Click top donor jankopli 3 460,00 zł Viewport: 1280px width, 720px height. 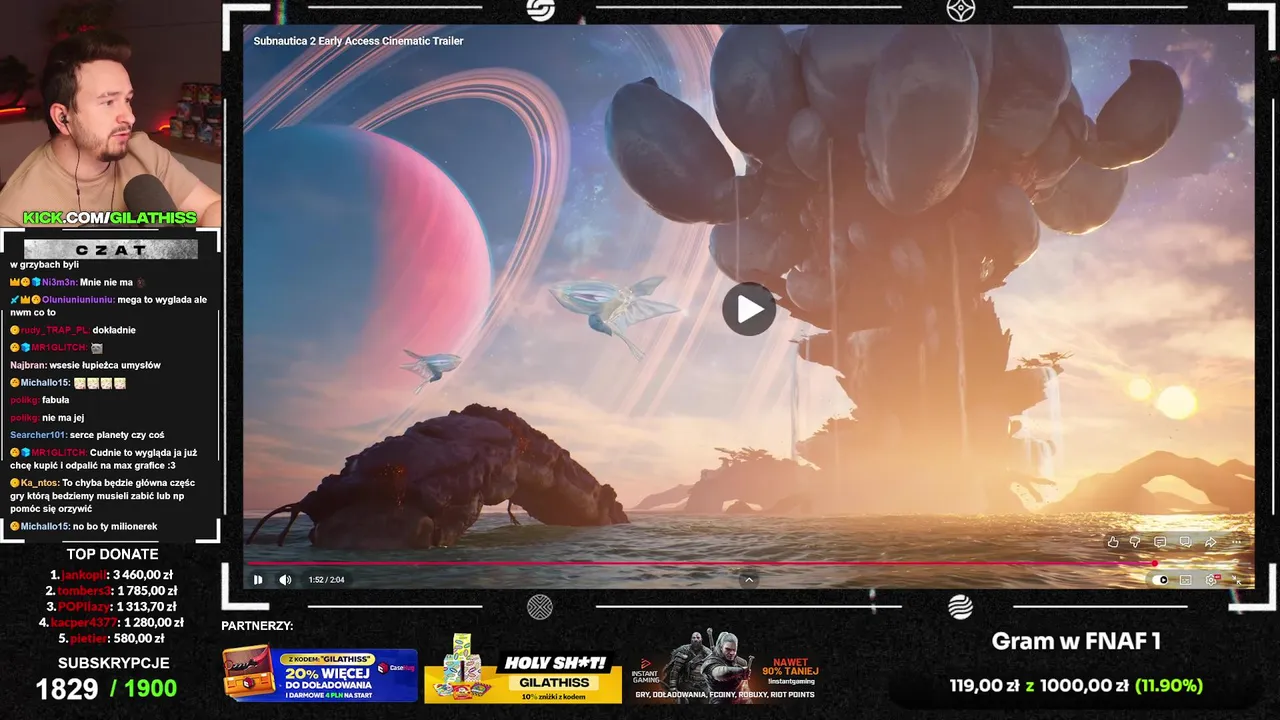coord(111,575)
